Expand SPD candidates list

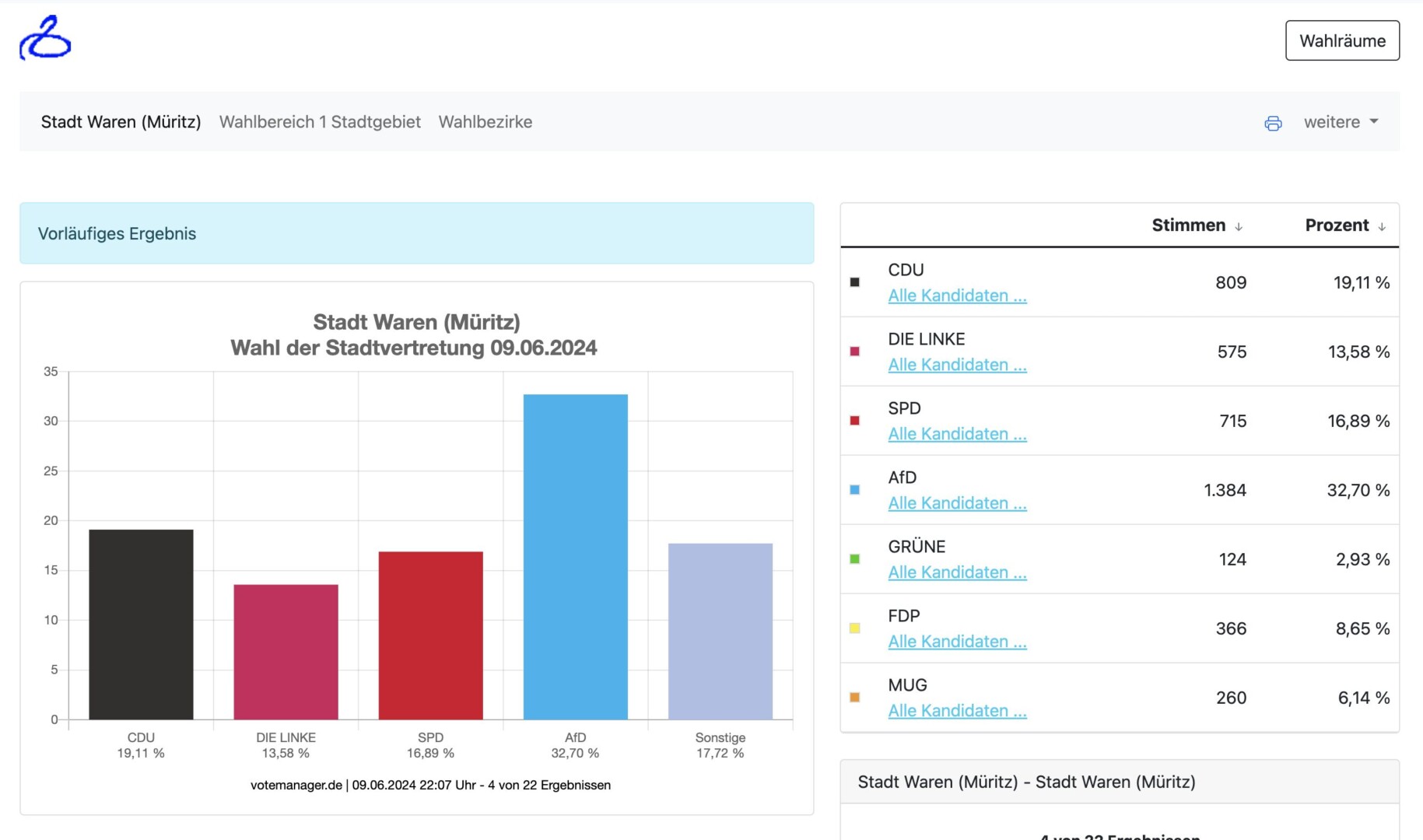click(x=957, y=434)
